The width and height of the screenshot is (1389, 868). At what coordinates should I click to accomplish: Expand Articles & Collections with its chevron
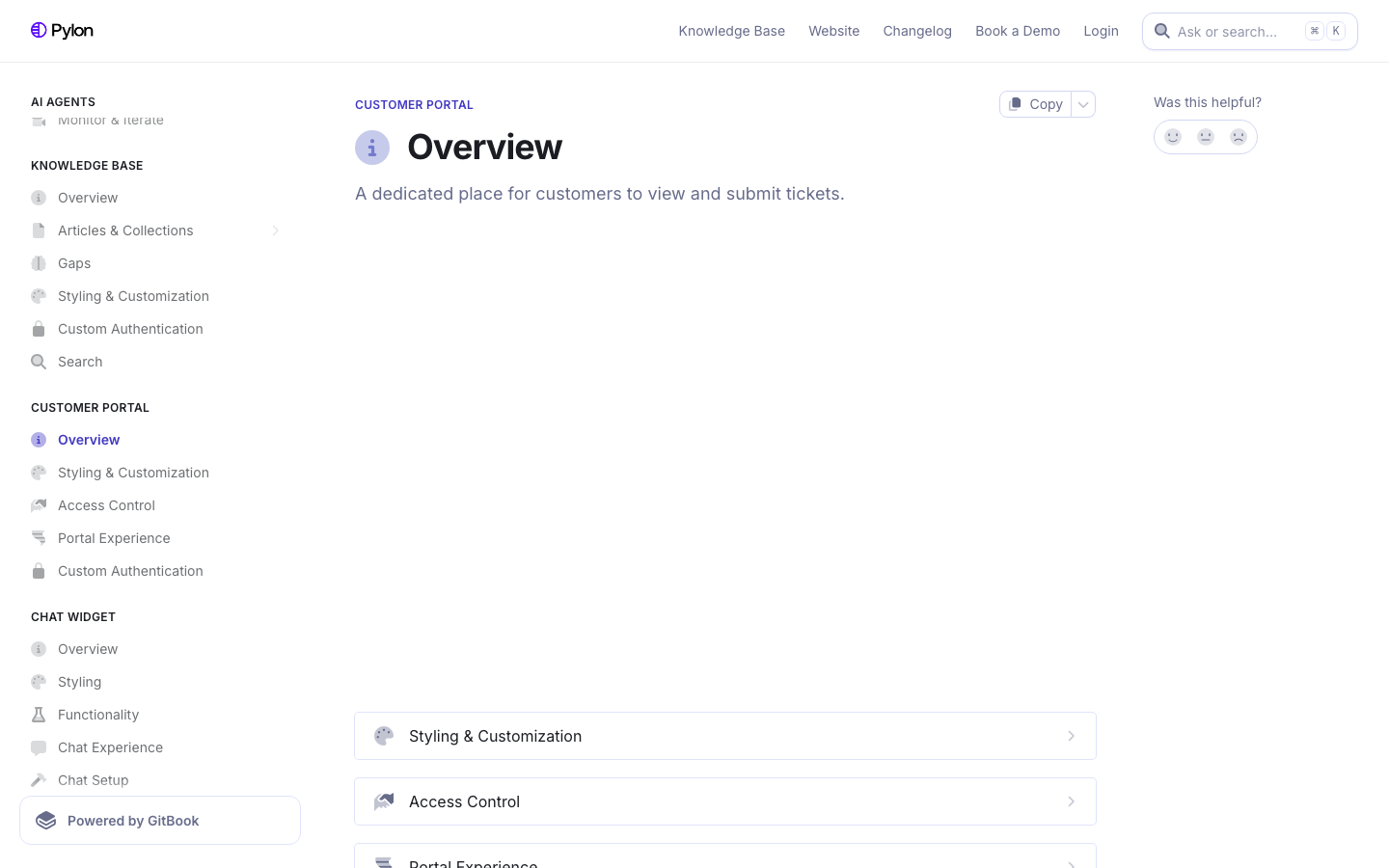(275, 231)
